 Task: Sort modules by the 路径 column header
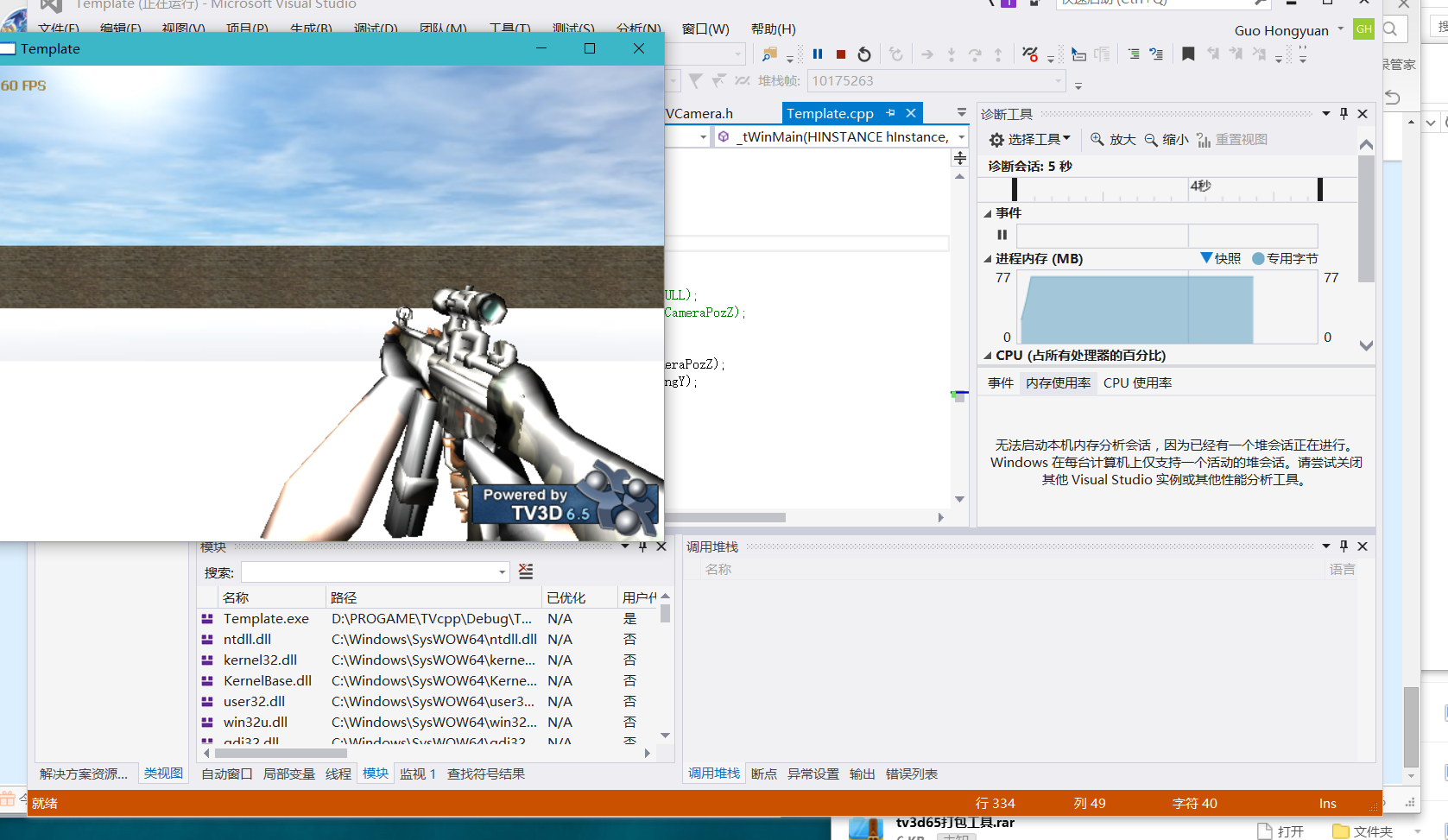[434, 597]
